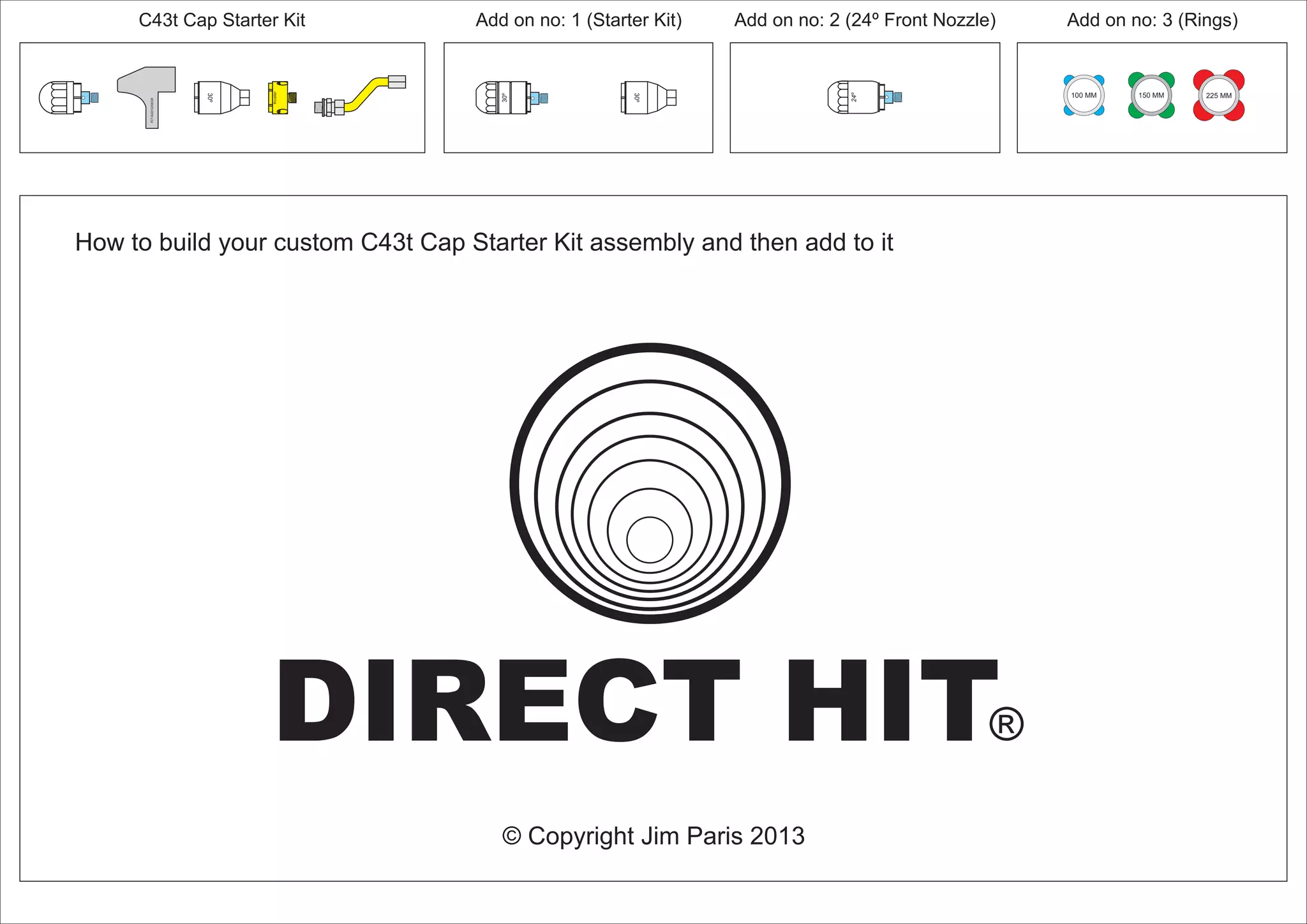
Task: Select the blue 100 MM ring
Action: click(1084, 96)
